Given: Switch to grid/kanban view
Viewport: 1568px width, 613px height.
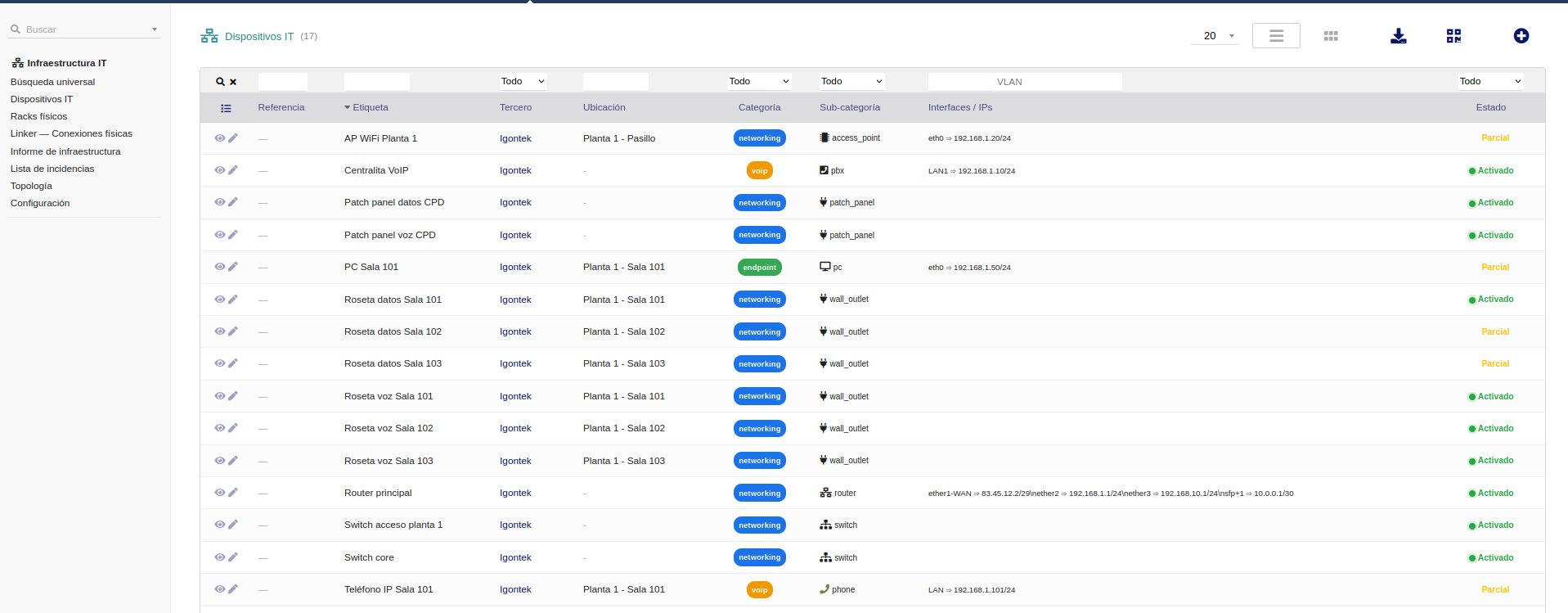Looking at the screenshot, I should pos(1331,36).
